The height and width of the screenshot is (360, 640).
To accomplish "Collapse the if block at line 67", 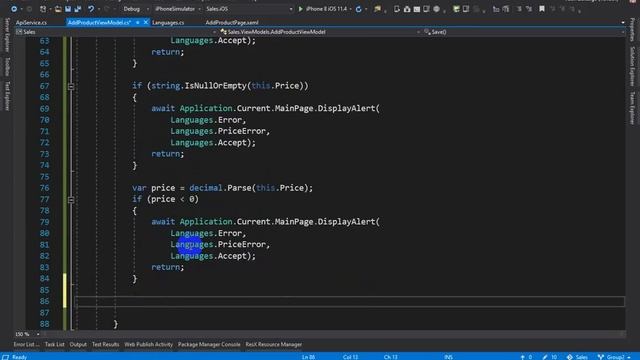I will pyautogui.click(x=71, y=87).
